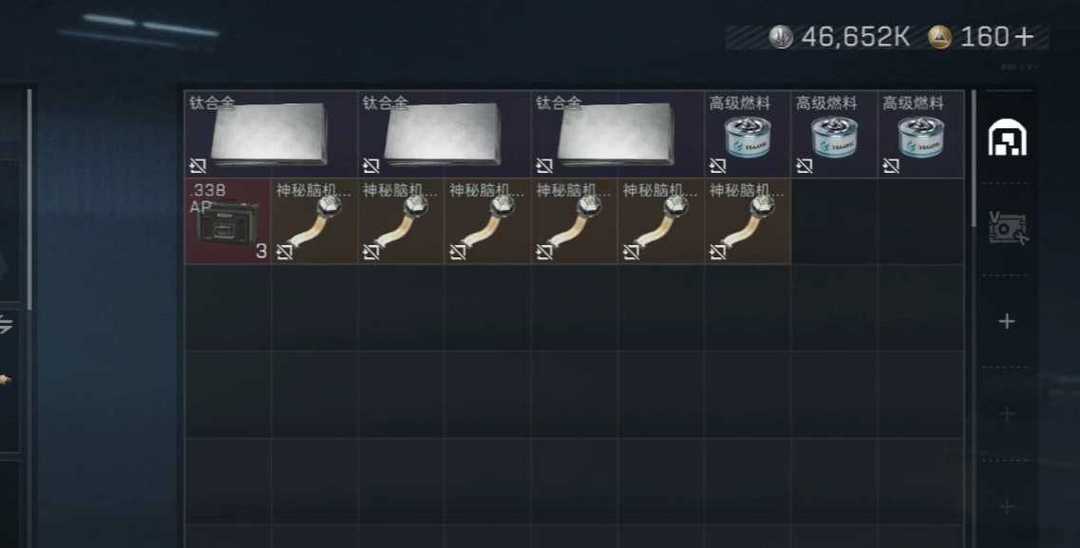Click bound marker on middle fuel can

pos(804,166)
